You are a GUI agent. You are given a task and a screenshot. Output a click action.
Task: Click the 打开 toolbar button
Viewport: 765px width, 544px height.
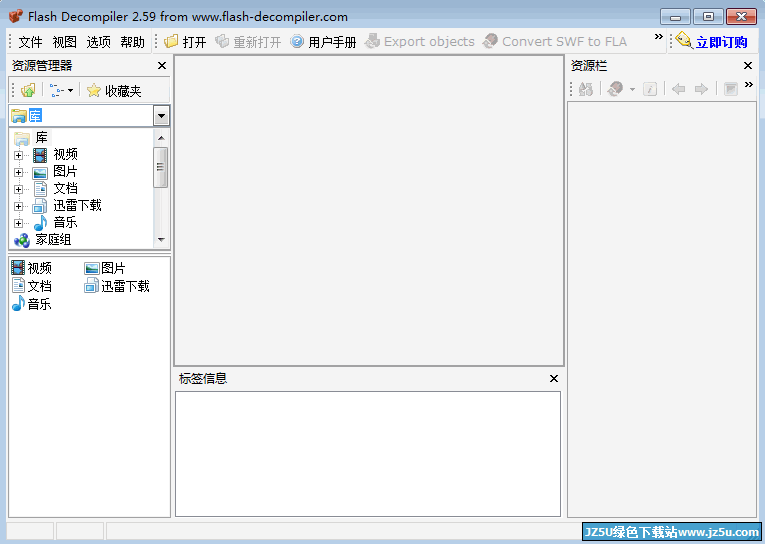pyautogui.click(x=185, y=42)
